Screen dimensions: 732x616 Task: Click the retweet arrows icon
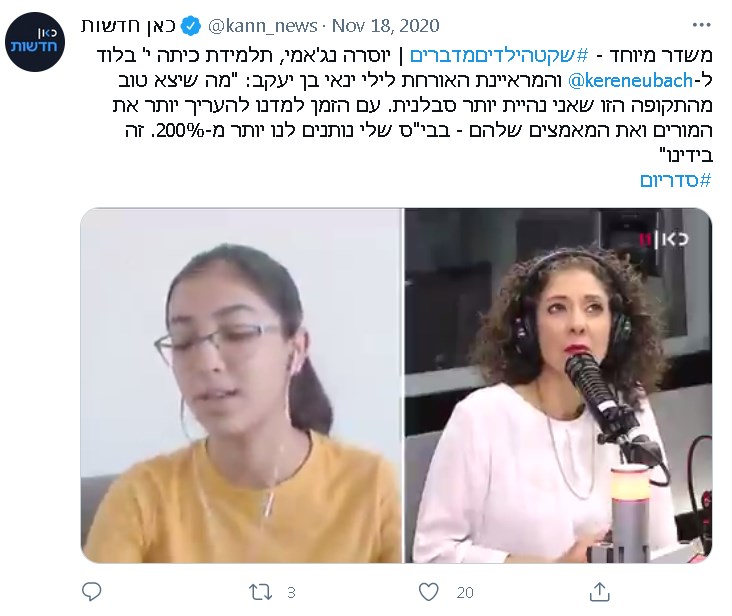[260, 592]
